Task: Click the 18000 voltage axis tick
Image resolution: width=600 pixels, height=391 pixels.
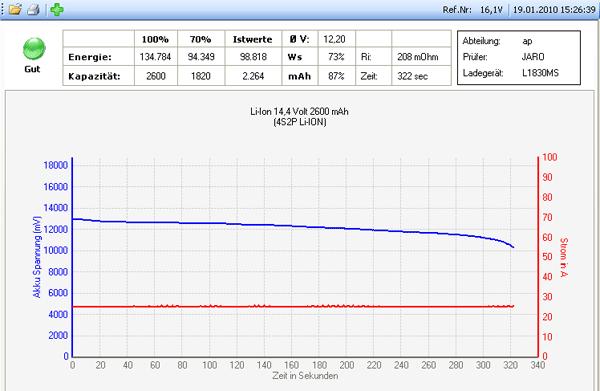Action: (56, 165)
